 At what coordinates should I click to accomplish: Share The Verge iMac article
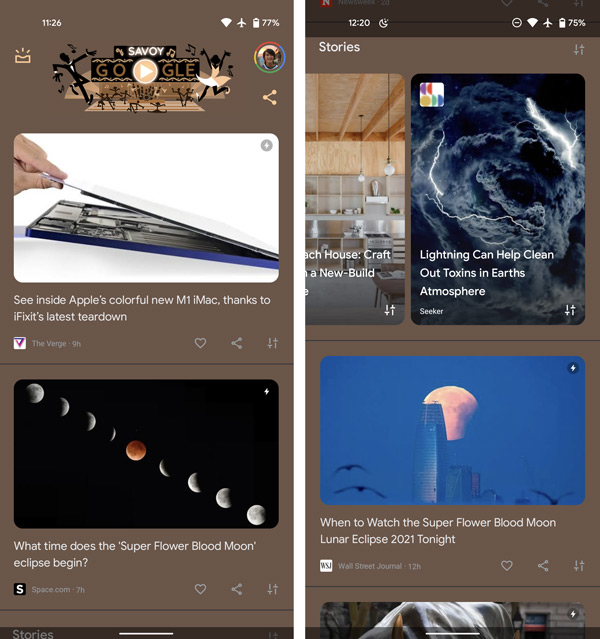[237, 343]
